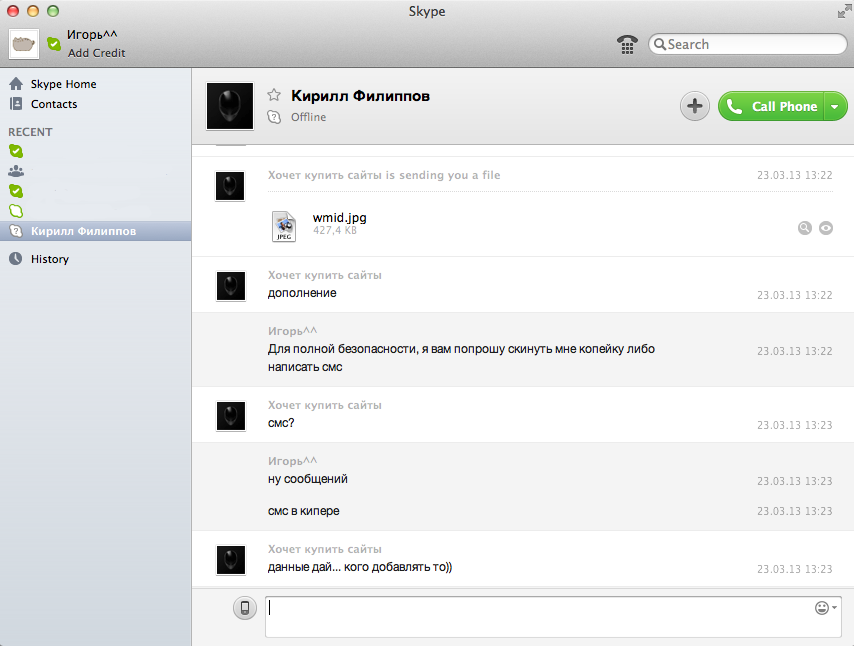This screenshot has height=646, width=854.
Task: Click avatar beside данные дай message
Action: [x=230, y=560]
